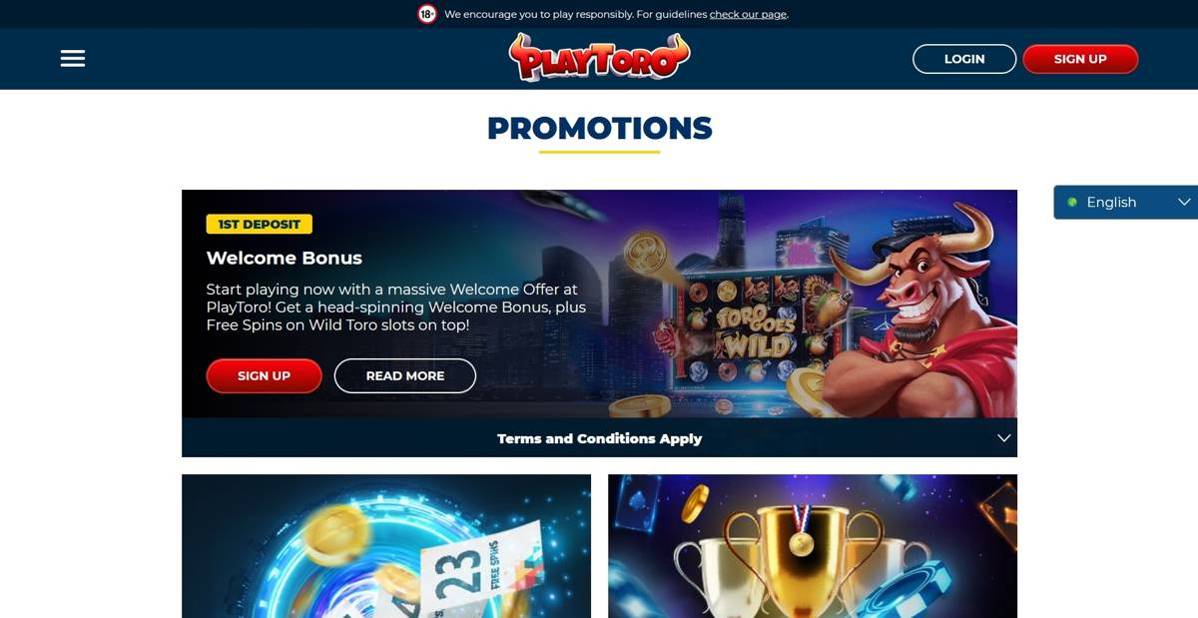Image resolution: width=1198 pixels, height=618 pixels.
Task: Click the 1ST DEPOSIT yellow badge
Action: pyautogui.click(x=259, y=224)
